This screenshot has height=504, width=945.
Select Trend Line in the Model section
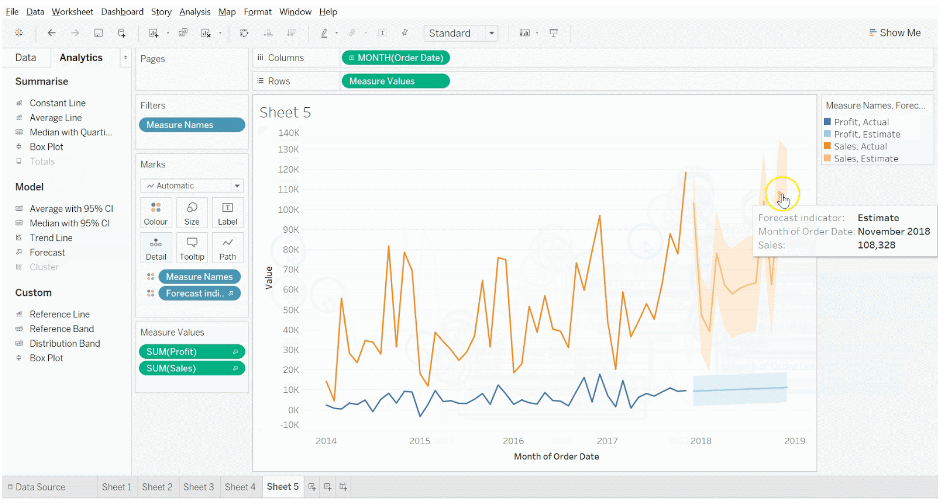pyautogui.click(x=50, y=238)
